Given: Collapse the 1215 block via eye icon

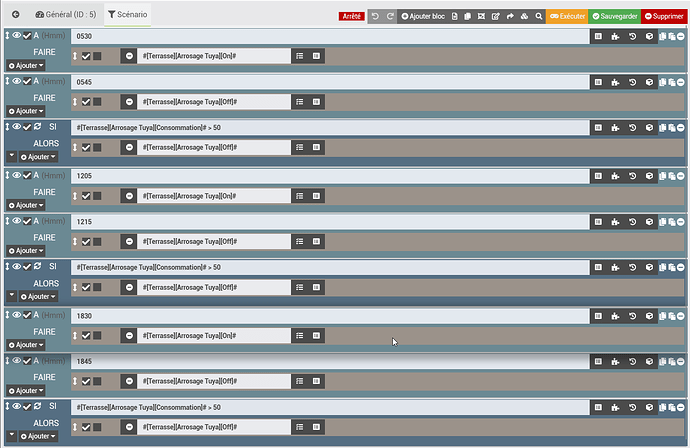Looking at the screenshot, I should tap(16, 221).
